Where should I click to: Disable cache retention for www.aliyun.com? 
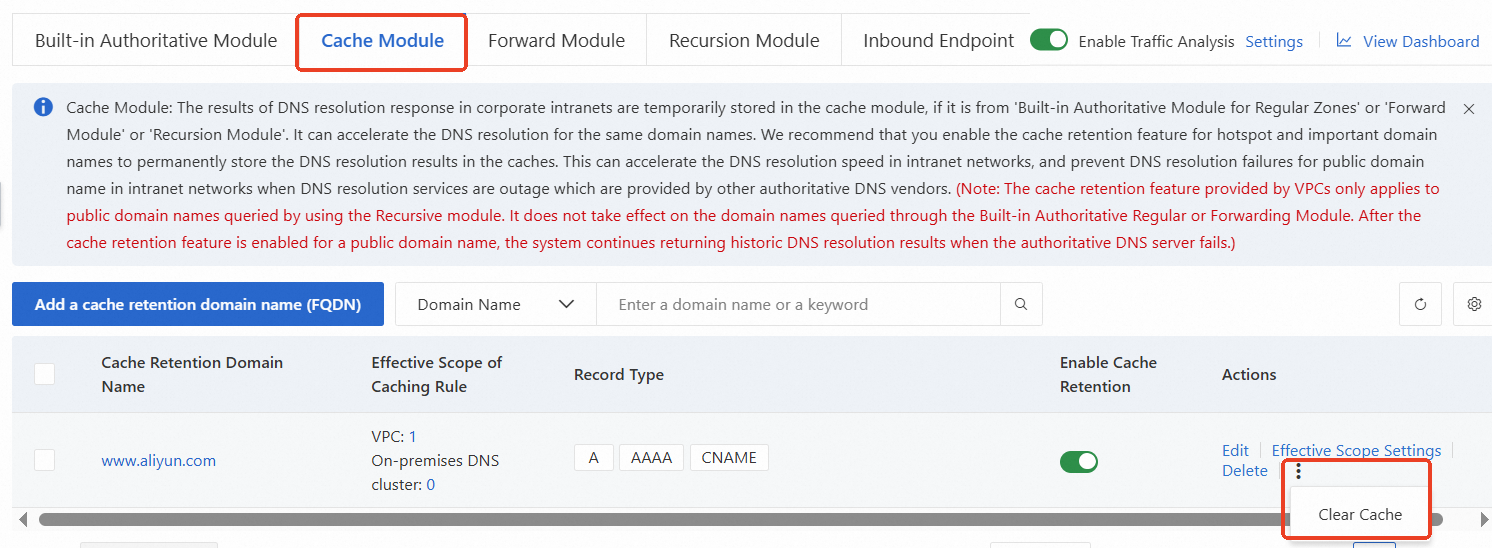pos(1078,461)
